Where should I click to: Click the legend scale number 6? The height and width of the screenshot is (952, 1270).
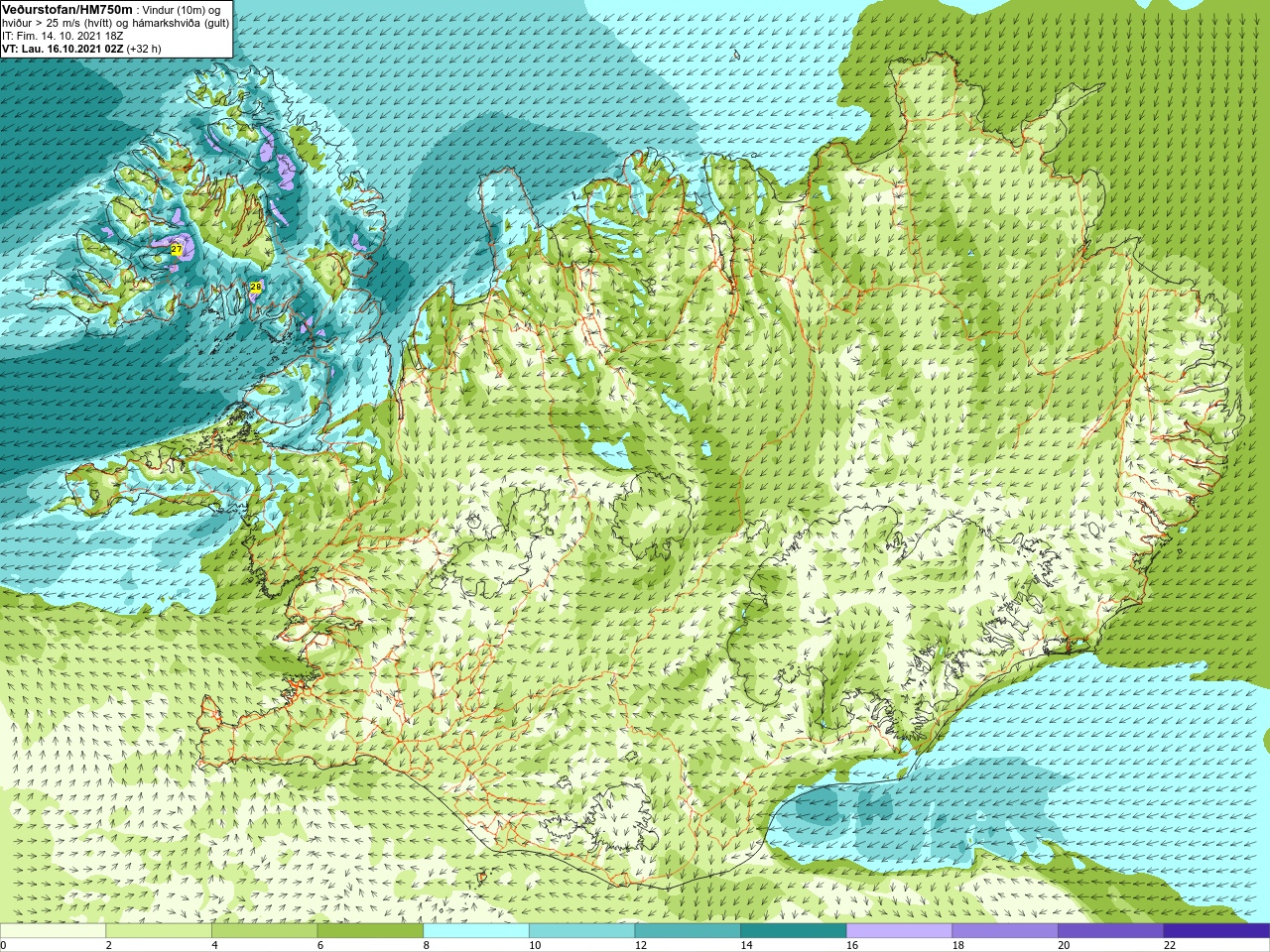[x=319, y=945]
